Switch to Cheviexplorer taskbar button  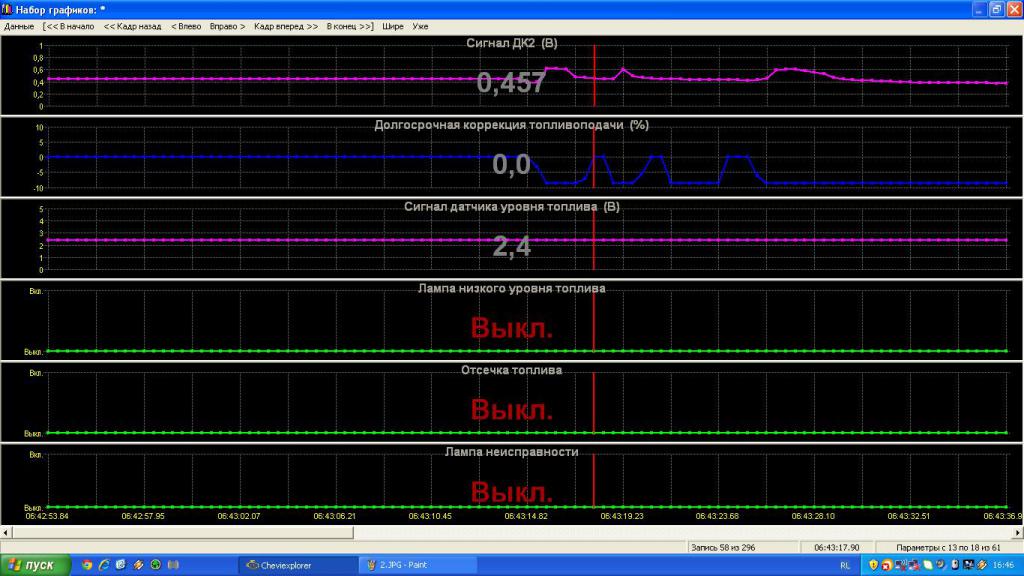[x=295, y=565]
